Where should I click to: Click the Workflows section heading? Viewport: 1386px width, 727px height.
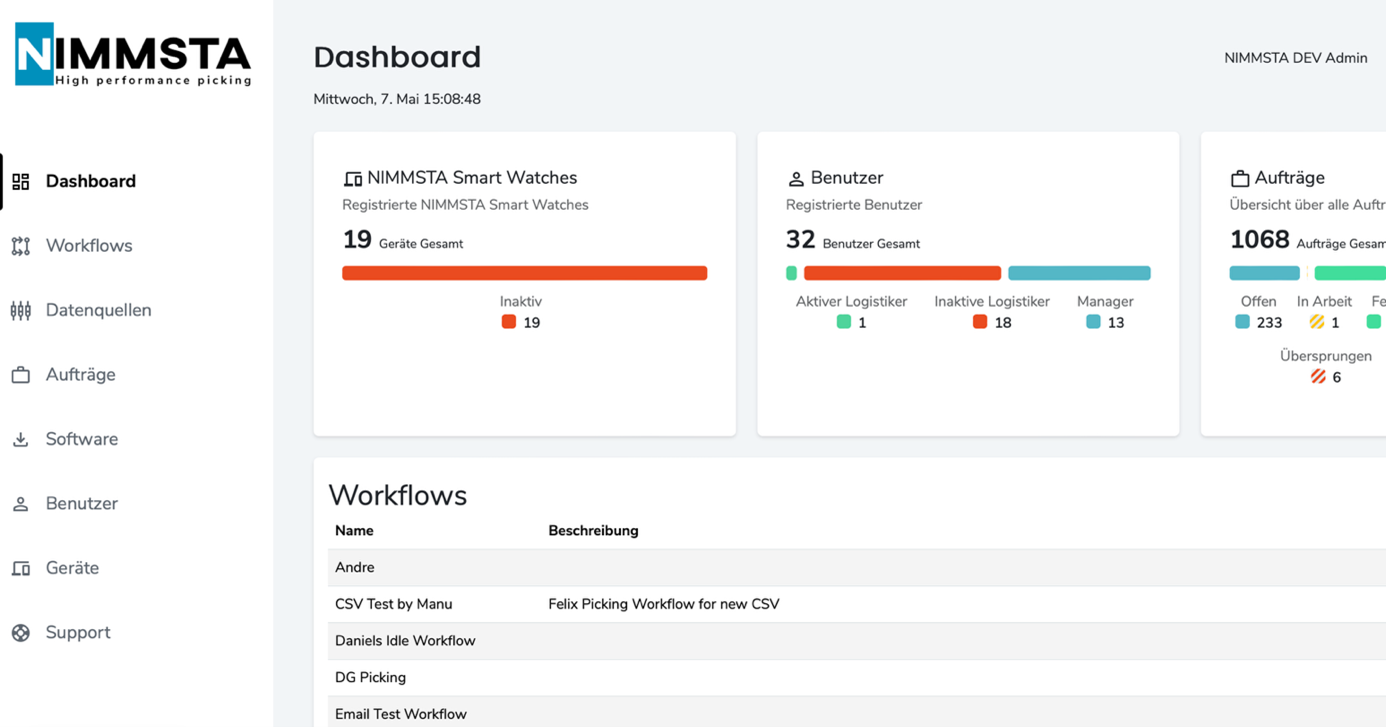pyautogui.click(x=398, y=495)
